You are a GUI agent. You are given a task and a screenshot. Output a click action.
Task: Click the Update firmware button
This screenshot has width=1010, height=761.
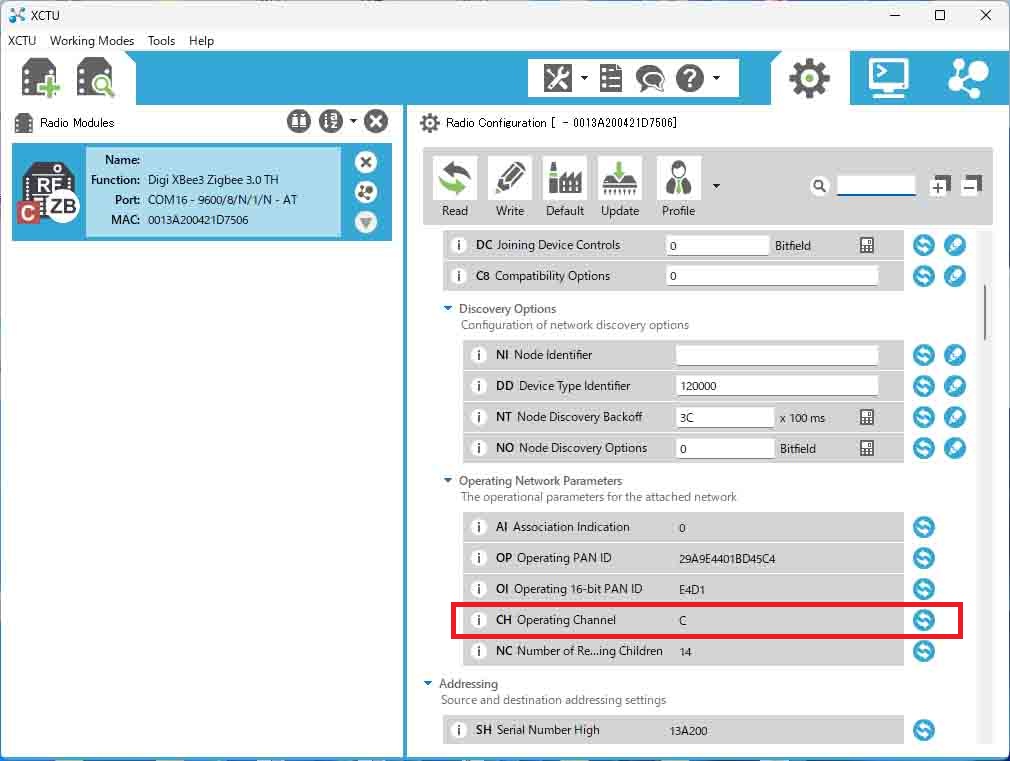620,187
